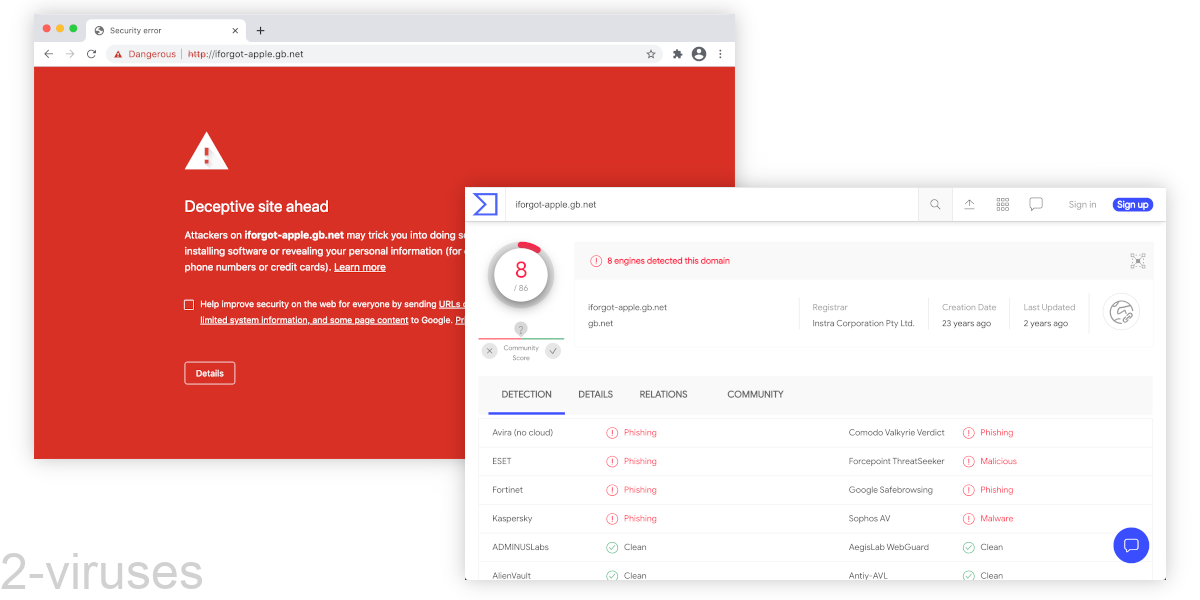Vote malicious with the X community toggle
The width and height of the screenshot is (1200, 600).
coord(489,351)
